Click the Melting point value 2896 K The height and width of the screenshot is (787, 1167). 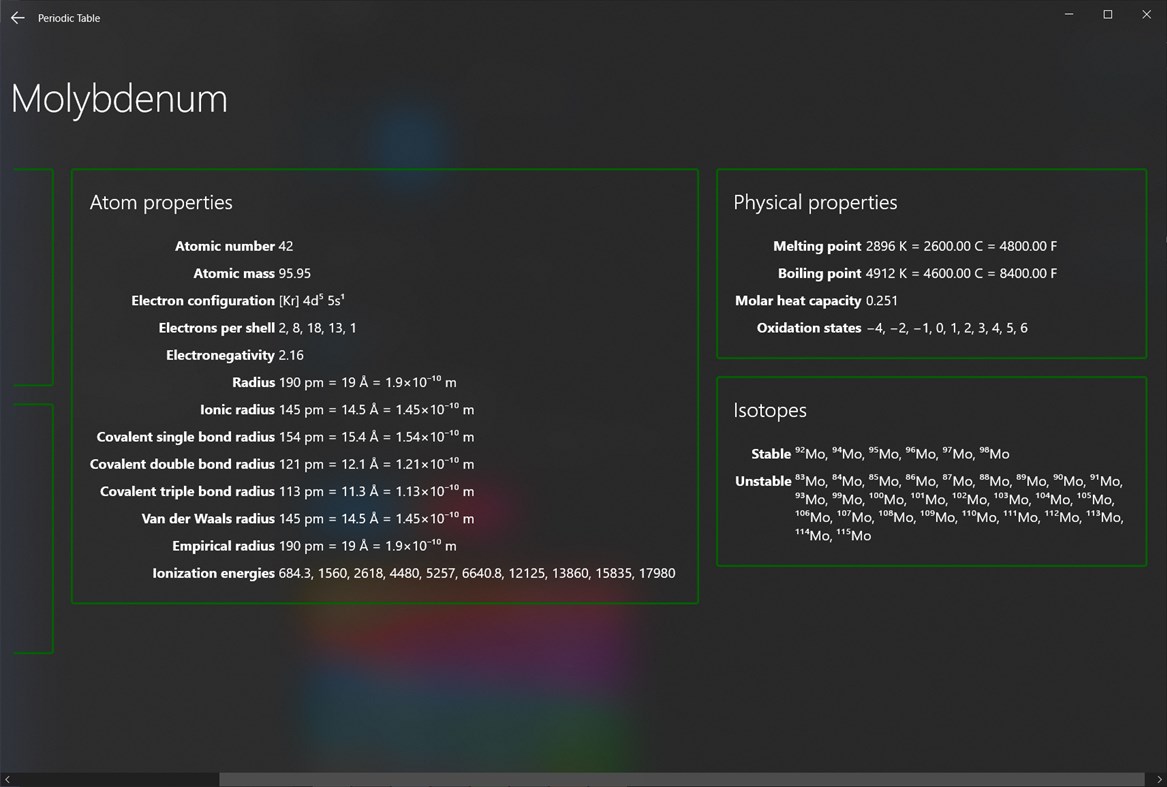886,246
